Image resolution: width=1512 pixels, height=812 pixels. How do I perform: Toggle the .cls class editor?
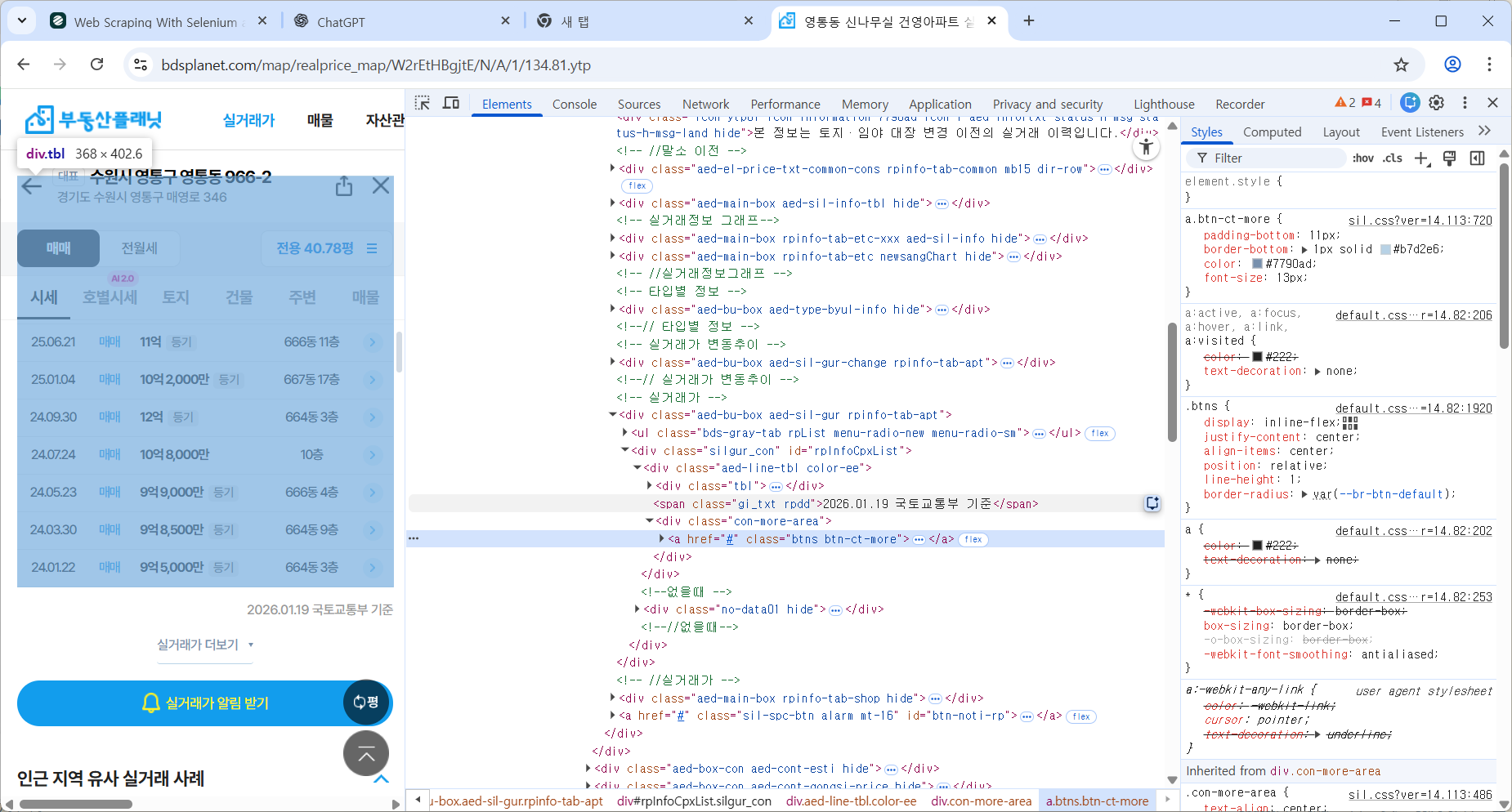tap(1393, 158)
